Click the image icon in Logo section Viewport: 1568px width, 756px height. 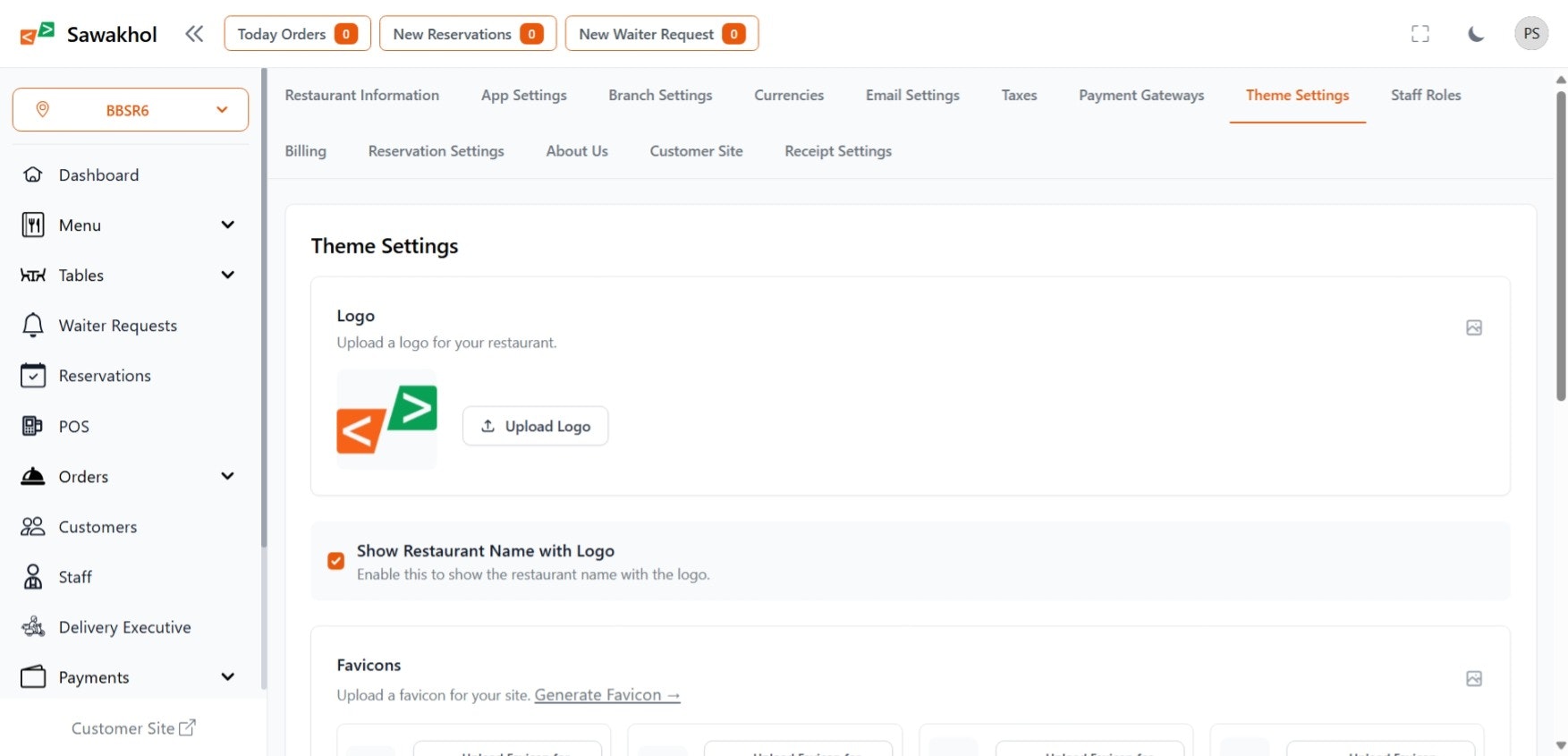coord(1474,327)
